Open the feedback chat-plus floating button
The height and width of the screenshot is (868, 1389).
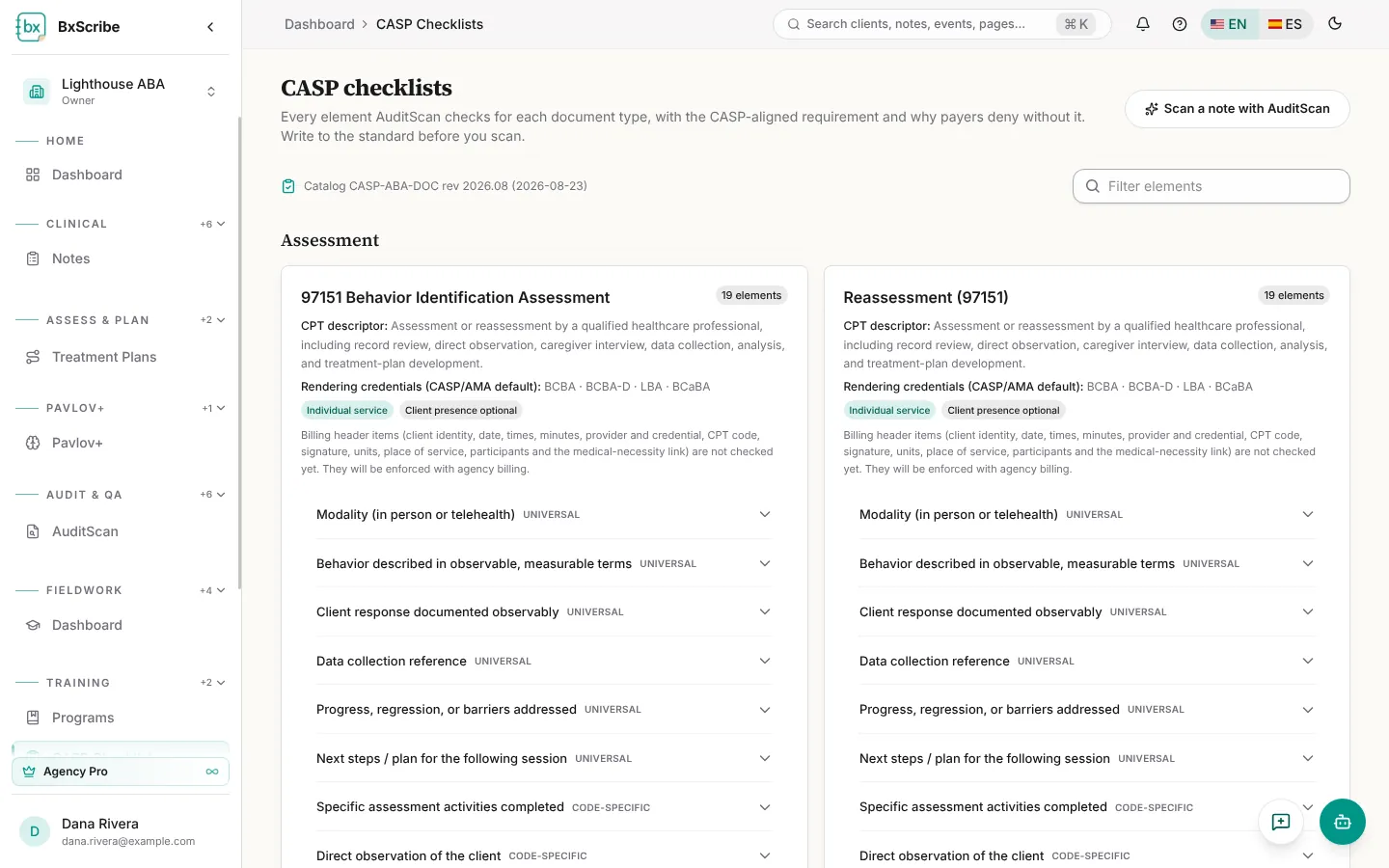tap(1281, 822)
